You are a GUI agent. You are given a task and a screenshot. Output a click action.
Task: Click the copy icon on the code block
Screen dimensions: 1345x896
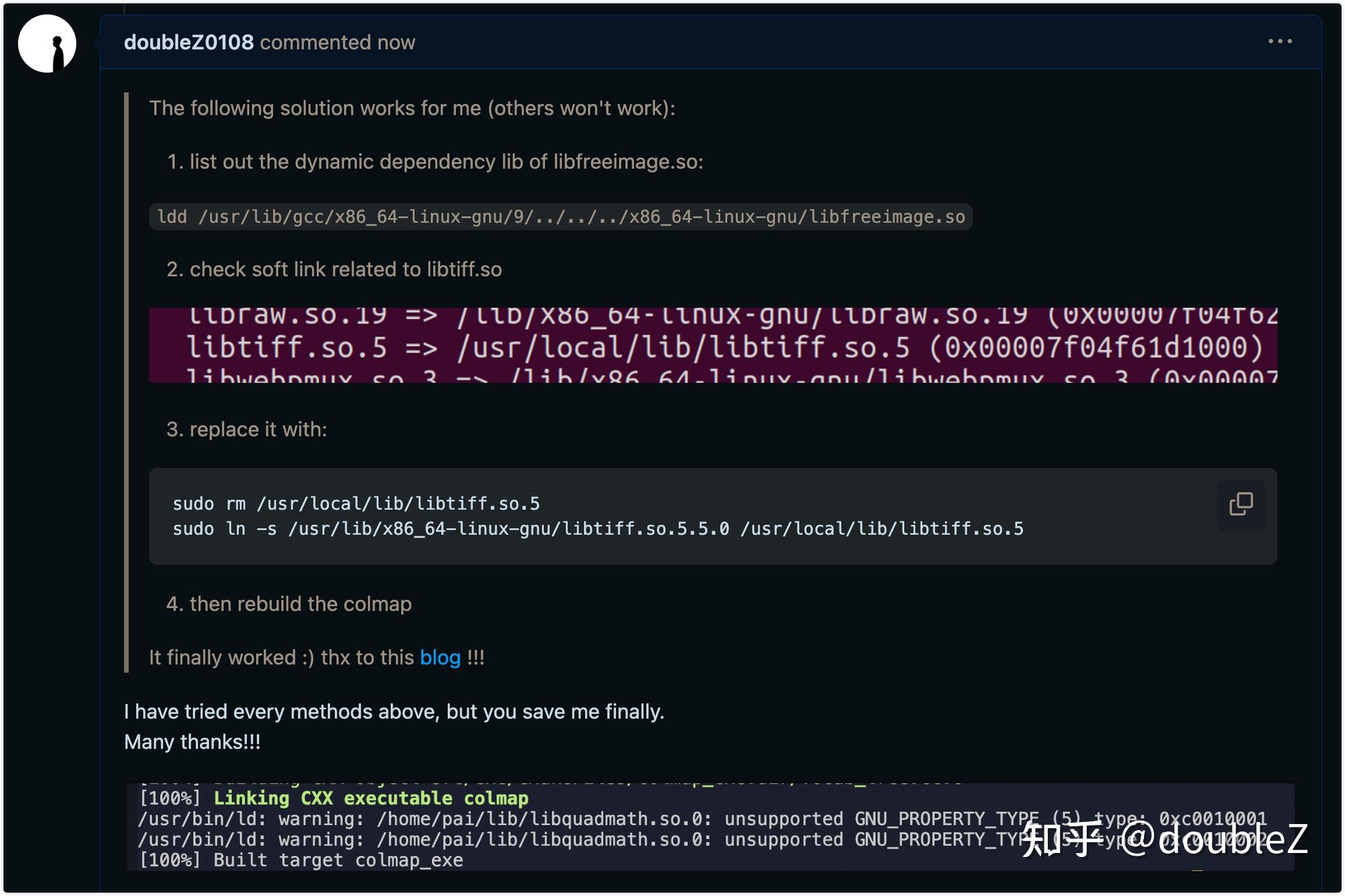(x=1241, y=503)
